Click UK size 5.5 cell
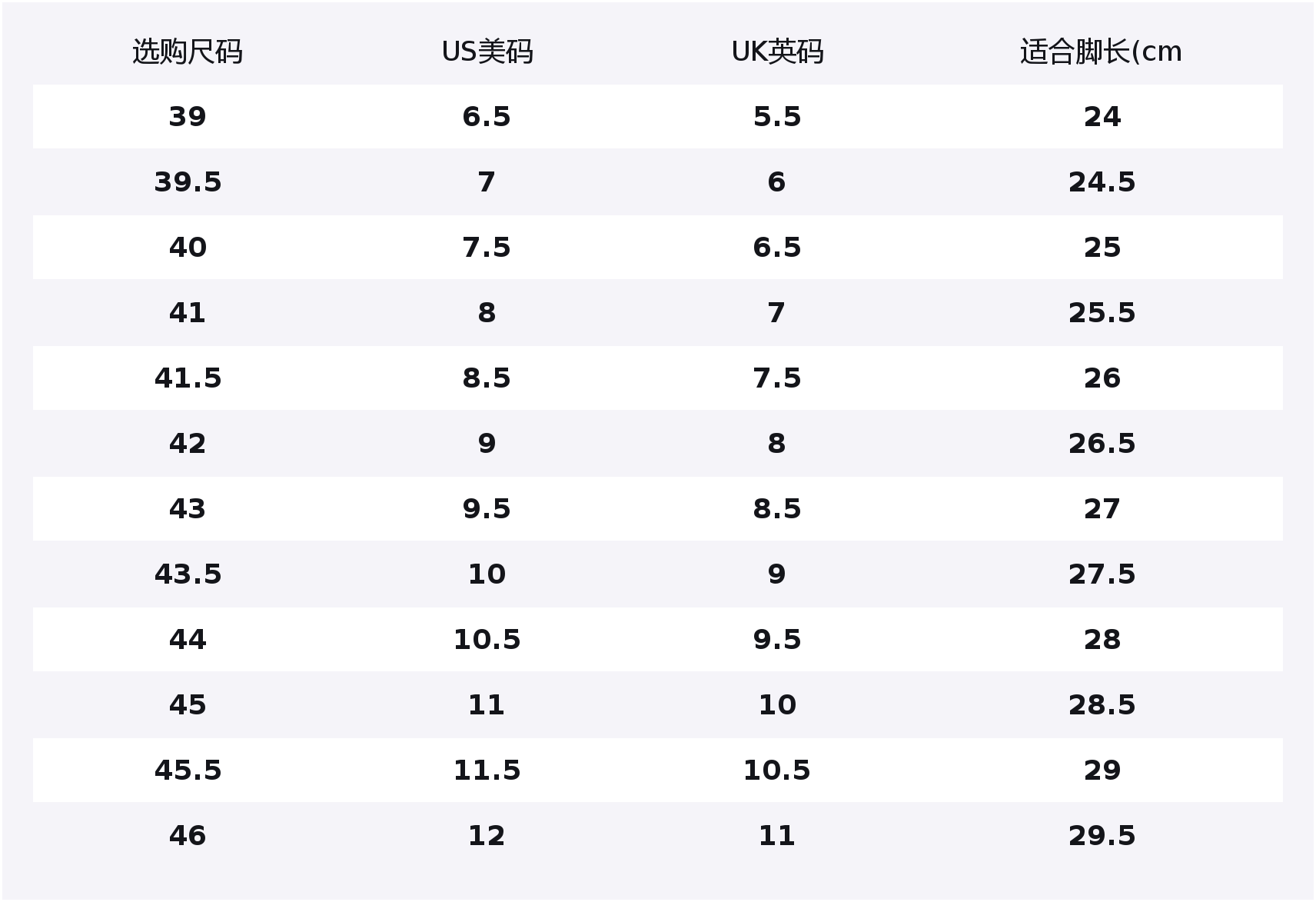Viewport: 1316px width, 902px height. [x=777, y=117]
